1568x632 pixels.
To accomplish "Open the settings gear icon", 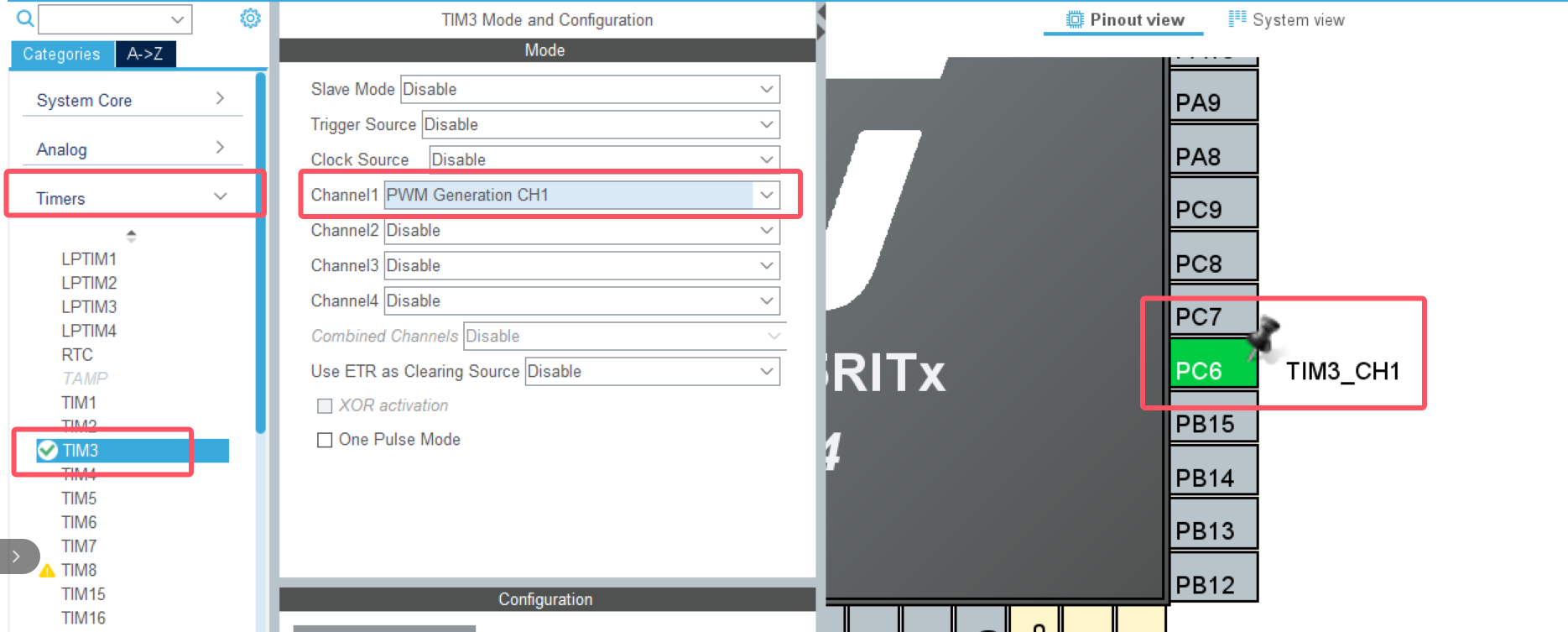I will pyautogui.click(x=250, y=18).
